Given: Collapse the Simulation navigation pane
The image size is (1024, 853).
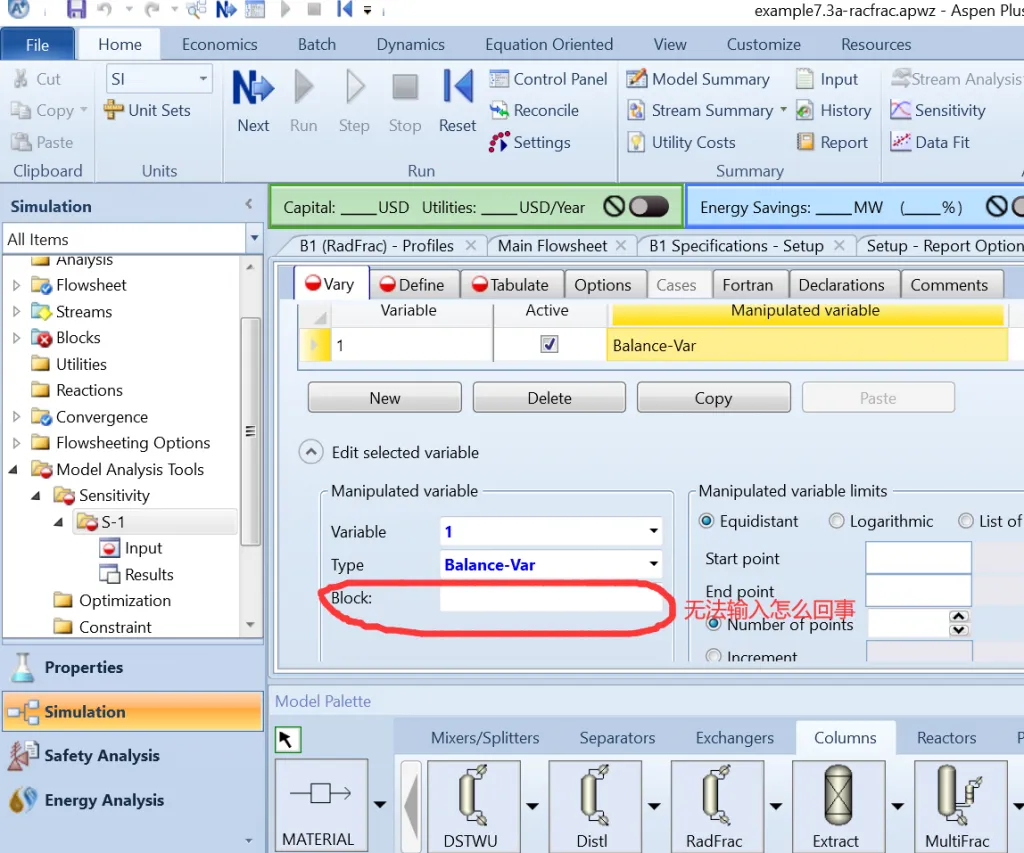Looking at the screenshot, I should (x=249, y=204).
